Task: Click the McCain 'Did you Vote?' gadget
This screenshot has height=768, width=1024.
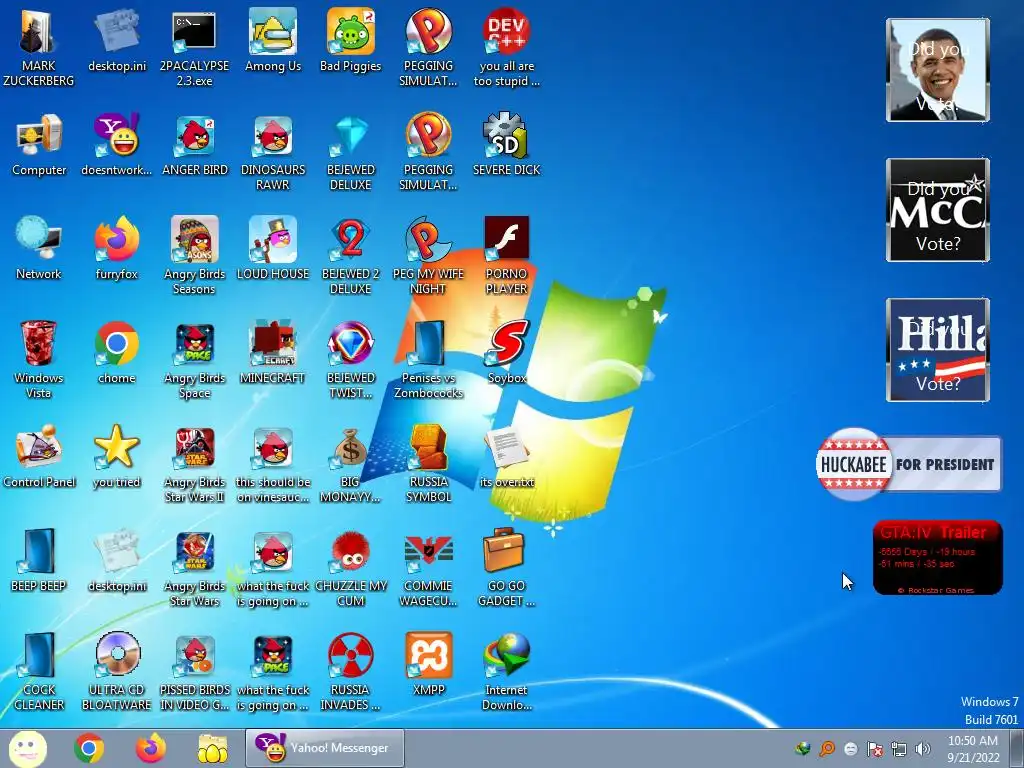Action: [x=938, y=210]
